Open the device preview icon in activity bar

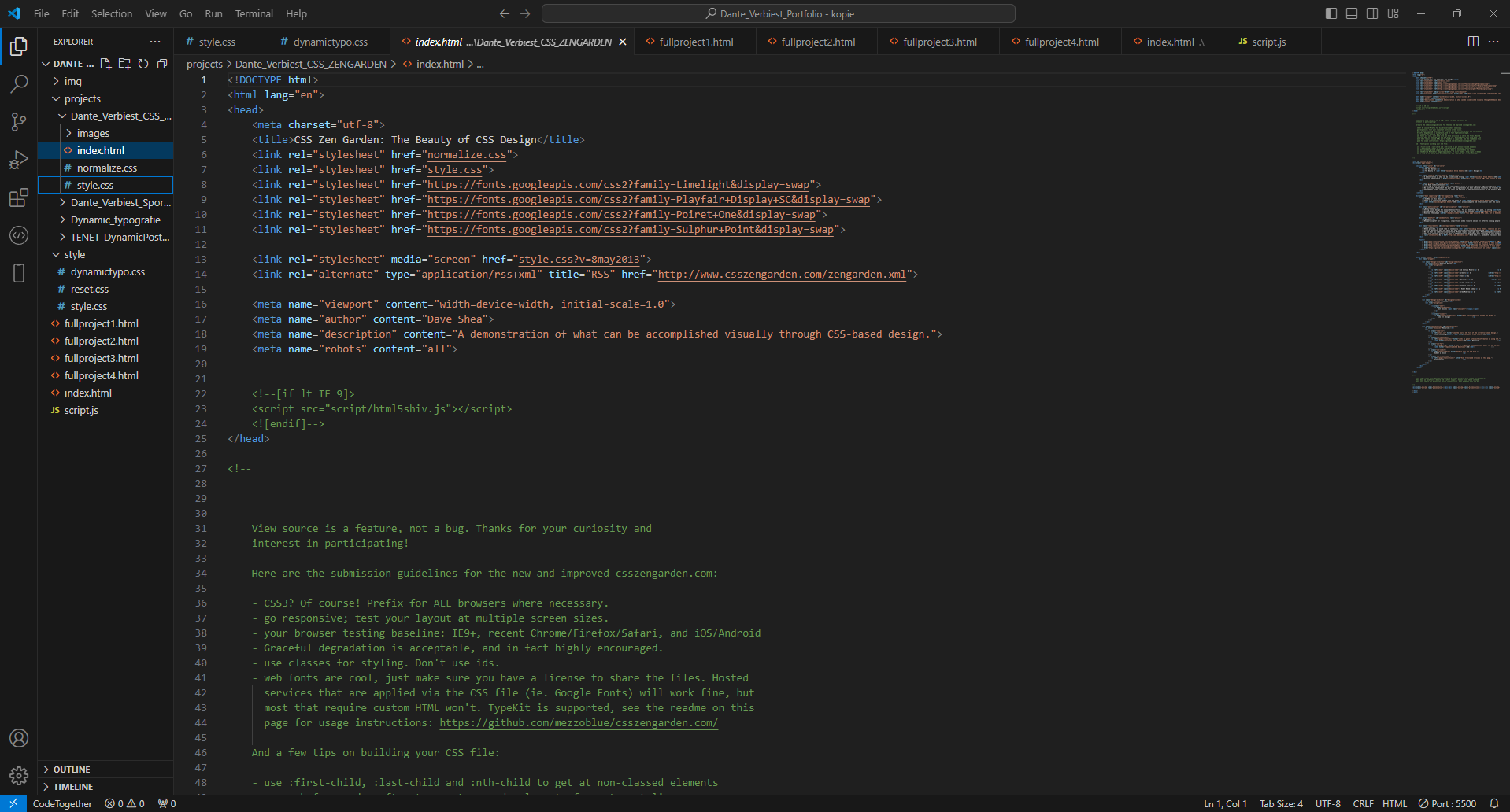(x=19, y=273)
